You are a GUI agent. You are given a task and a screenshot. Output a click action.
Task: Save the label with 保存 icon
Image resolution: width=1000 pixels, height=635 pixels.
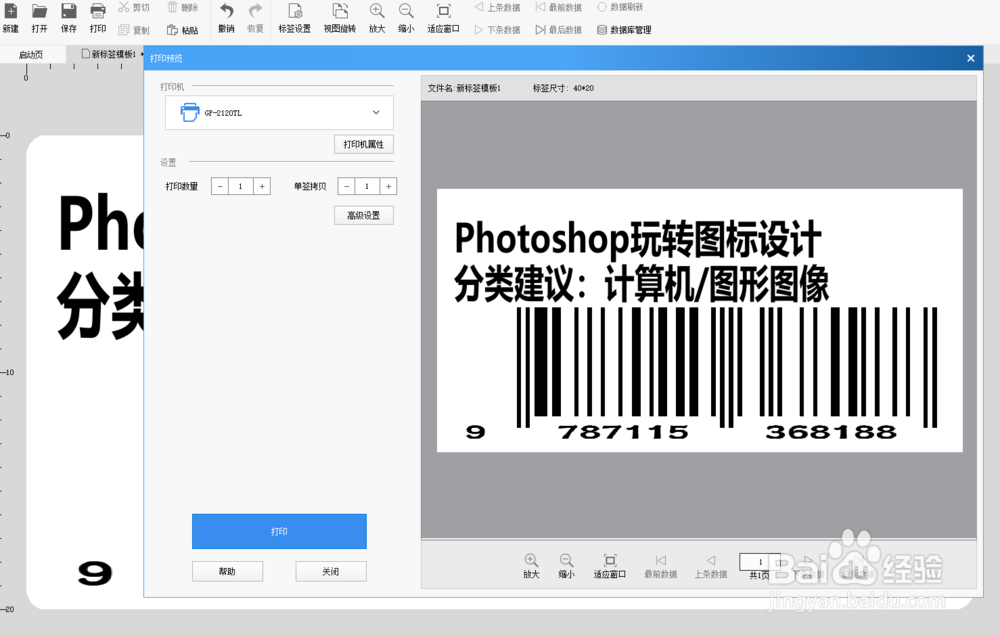[69, 18]
